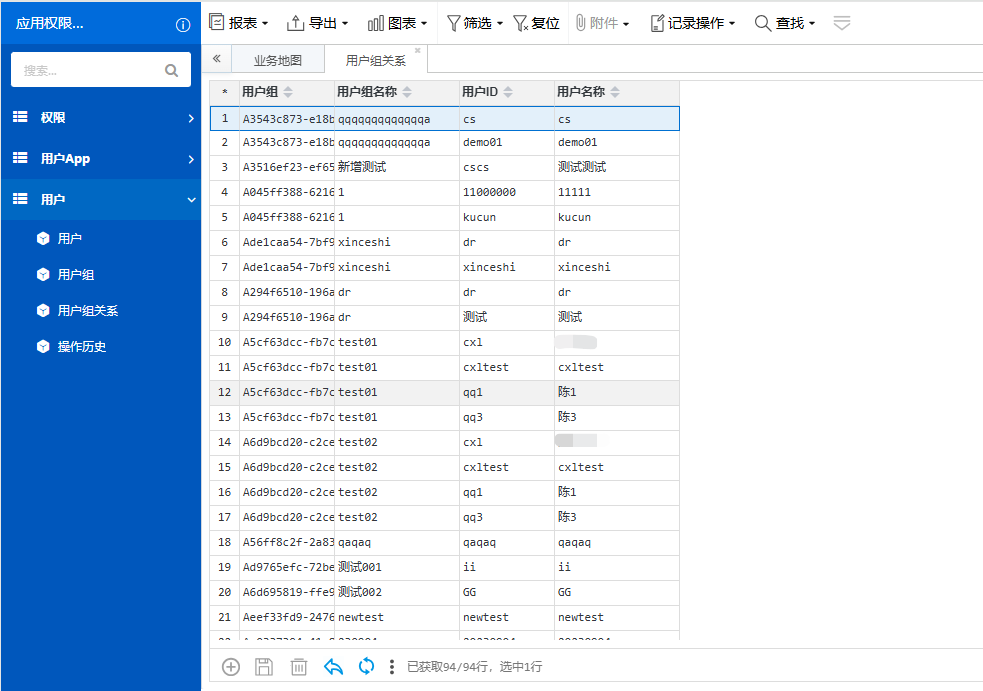Open 用户组 submenu item
The image size is (983, 691).
(x=76, y=274)
